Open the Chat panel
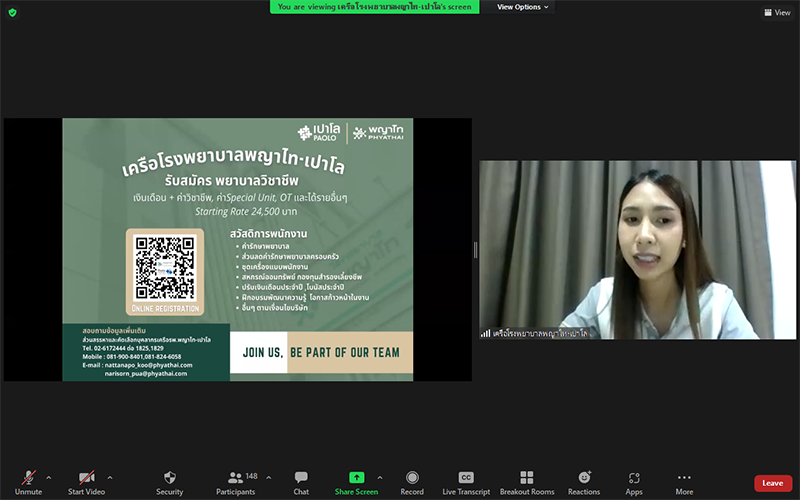 [x=301, y=483]
